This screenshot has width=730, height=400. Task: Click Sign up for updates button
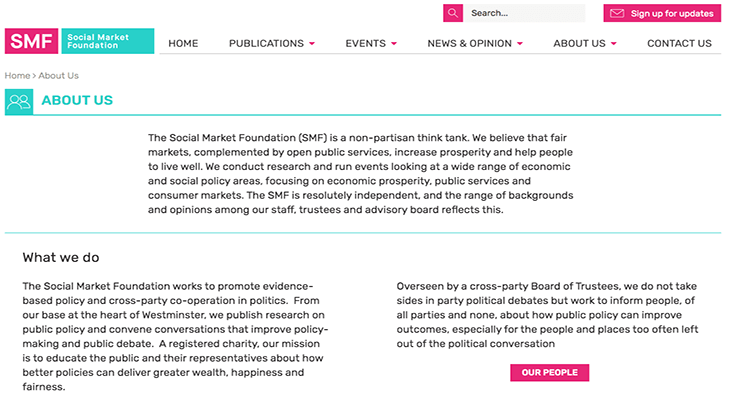point(662,13)
